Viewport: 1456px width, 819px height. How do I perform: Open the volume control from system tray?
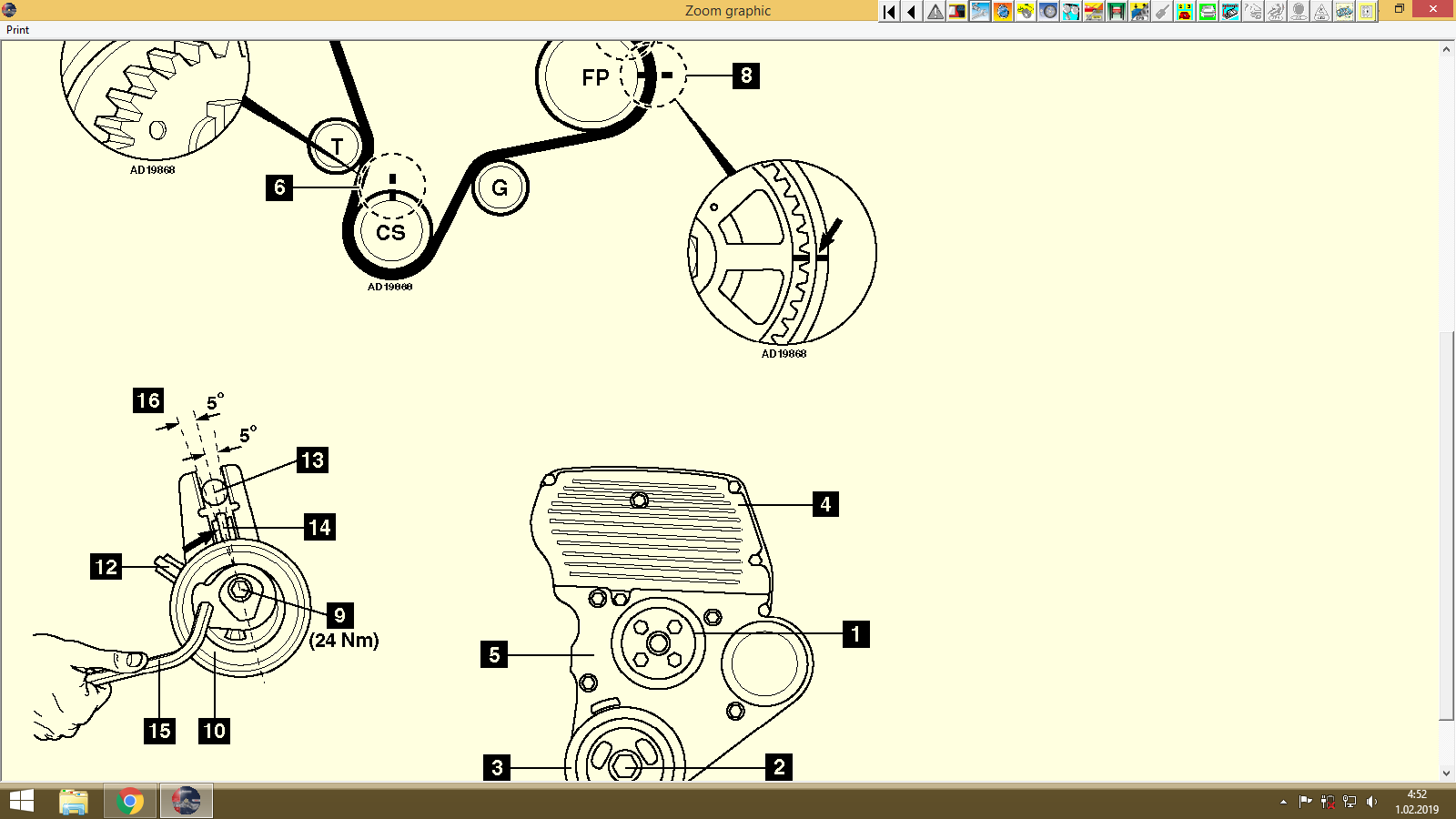[x=1372, y=802]
